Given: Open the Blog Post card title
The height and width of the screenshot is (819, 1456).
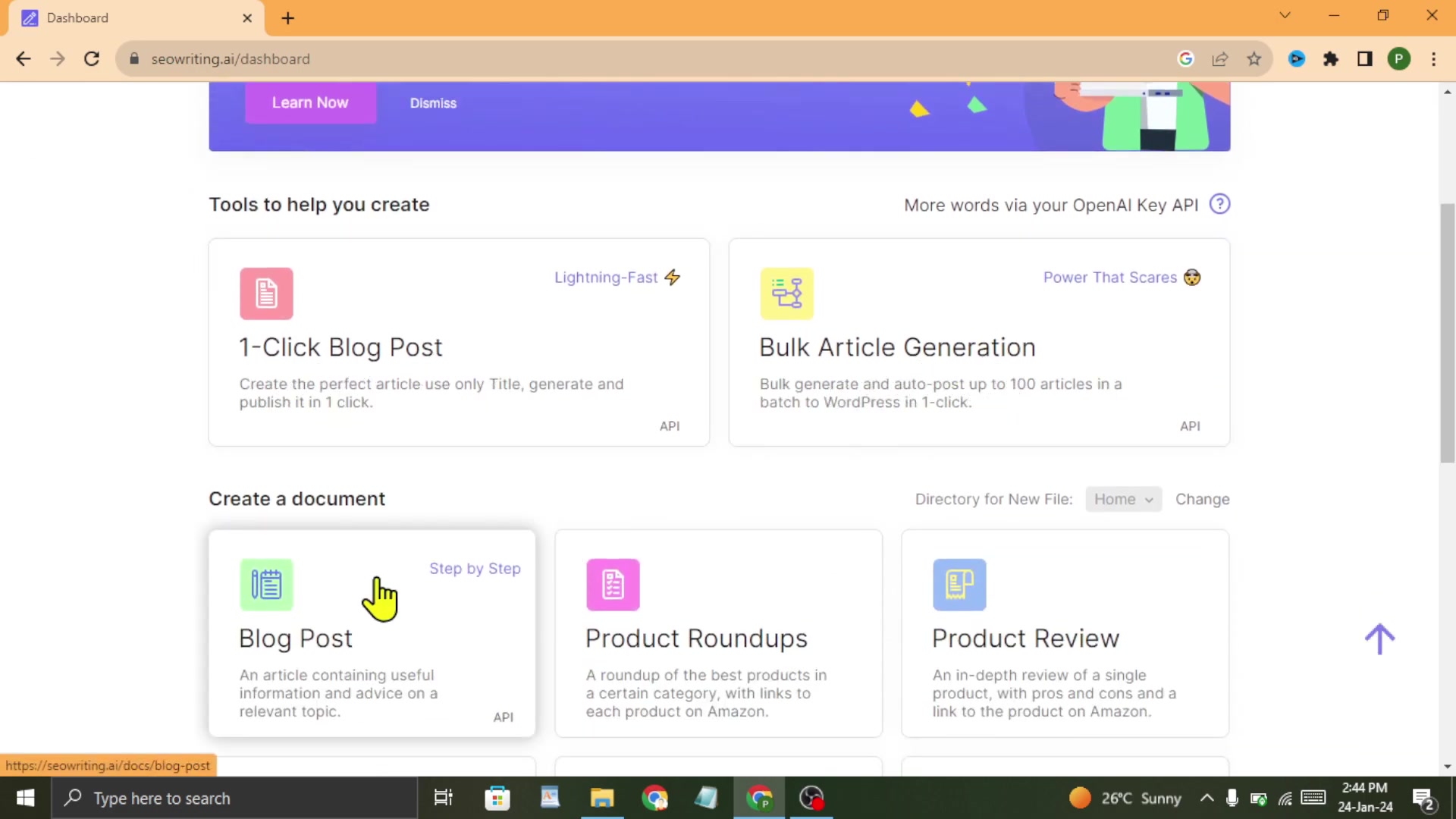Looking at the screenshot, I should coord(296,639).
